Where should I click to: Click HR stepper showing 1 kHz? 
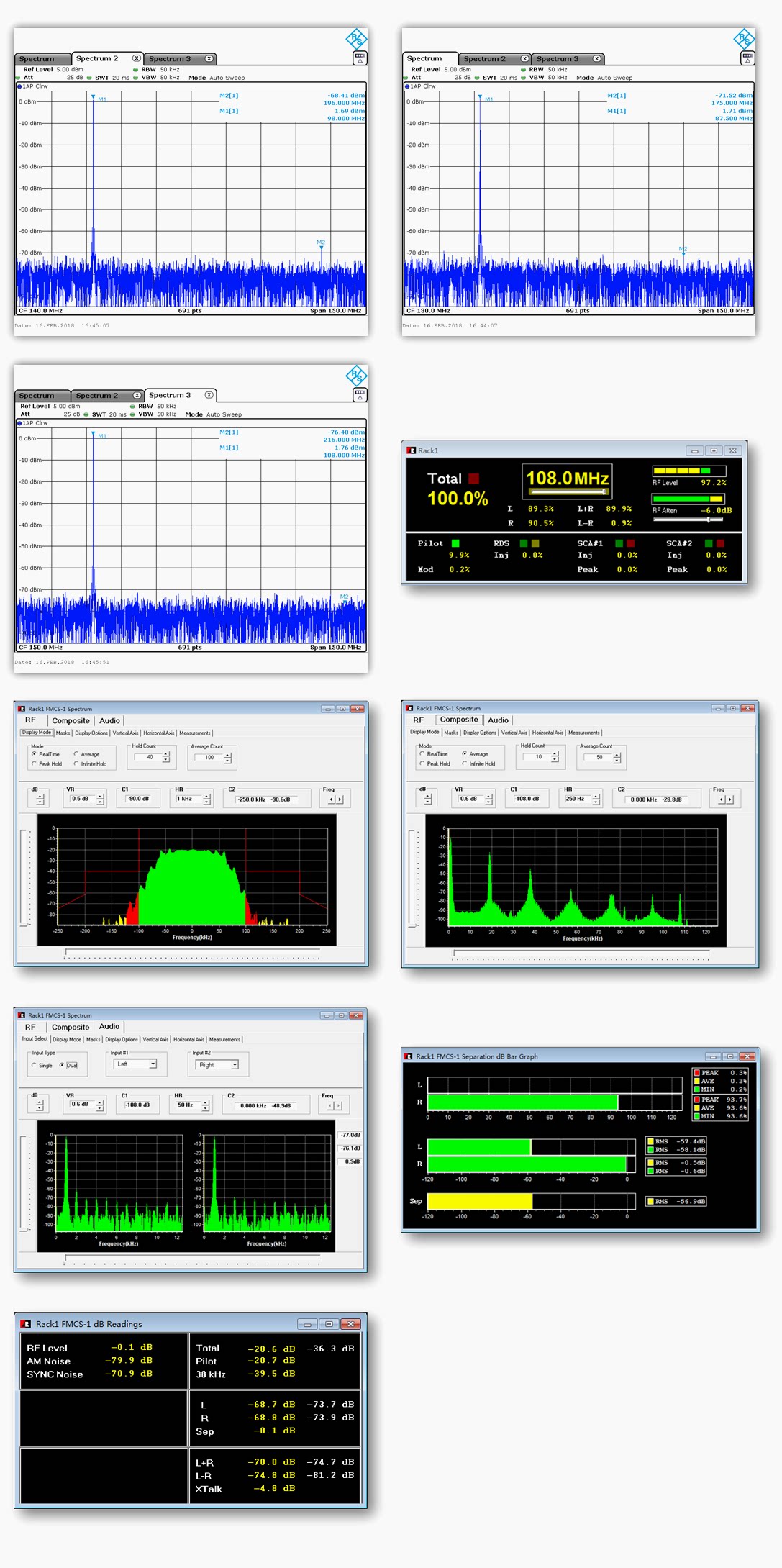point(207,799)
